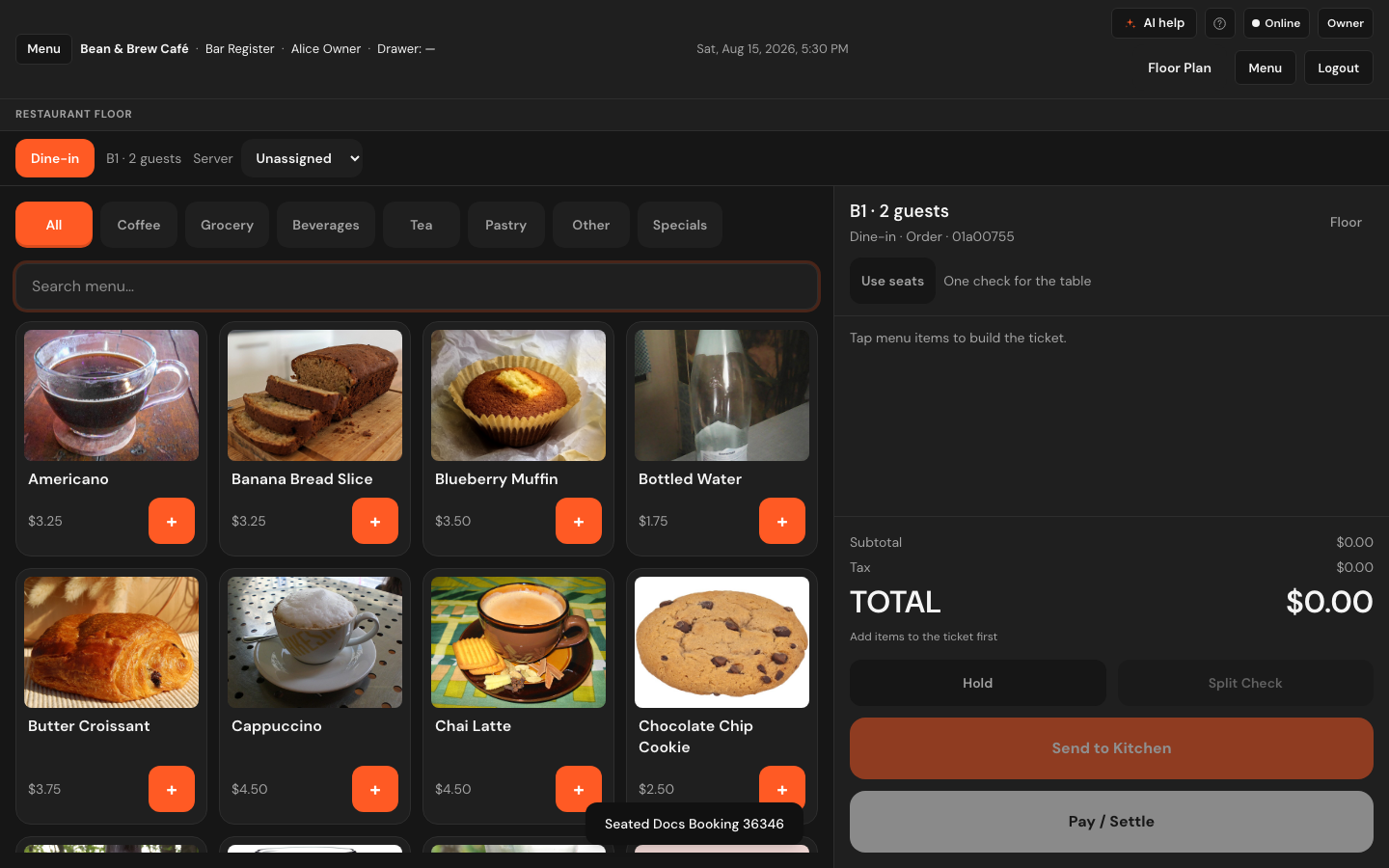Add Bottled Water with plus icon
This screenshot has width=1389, height=868.
pyautogui.click(x=782, y=521)
